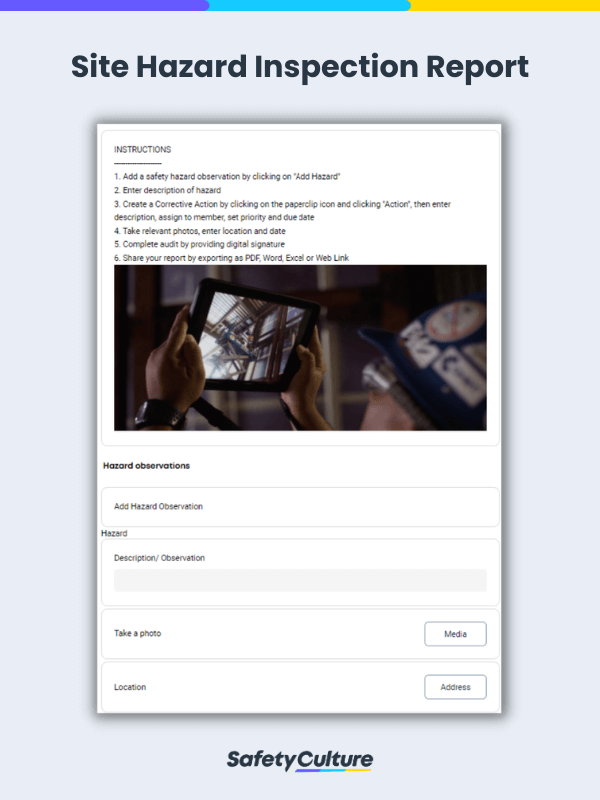Select the Add Hazard Observation row
The image size is (600, 800).
[x=300, y=507]
